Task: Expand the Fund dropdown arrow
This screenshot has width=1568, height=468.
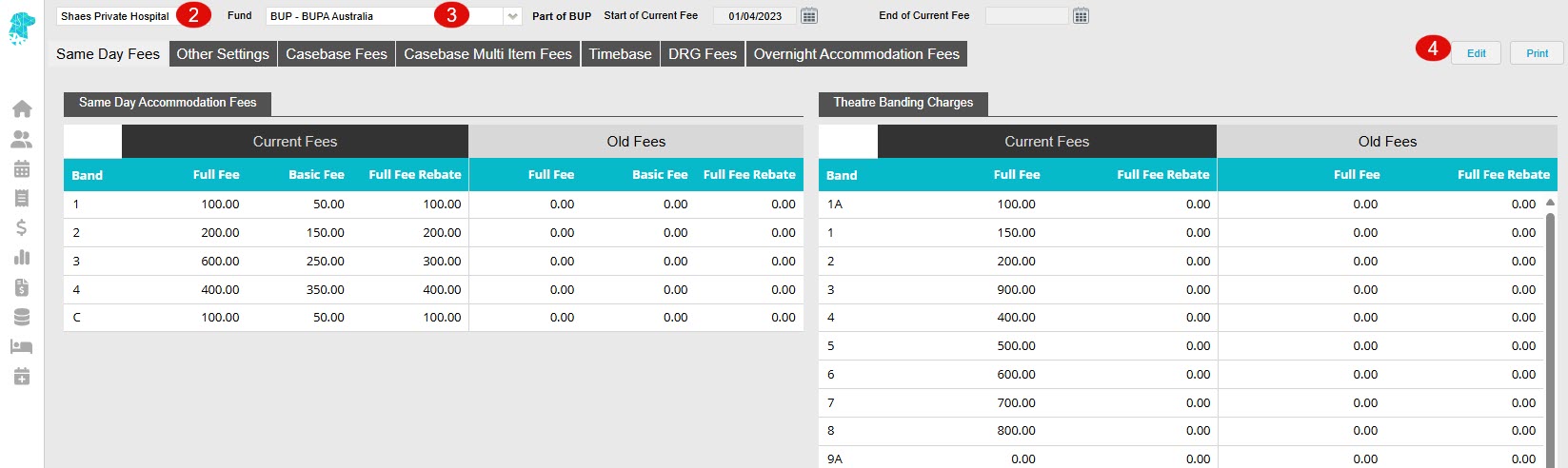Action: coord(513,16)
